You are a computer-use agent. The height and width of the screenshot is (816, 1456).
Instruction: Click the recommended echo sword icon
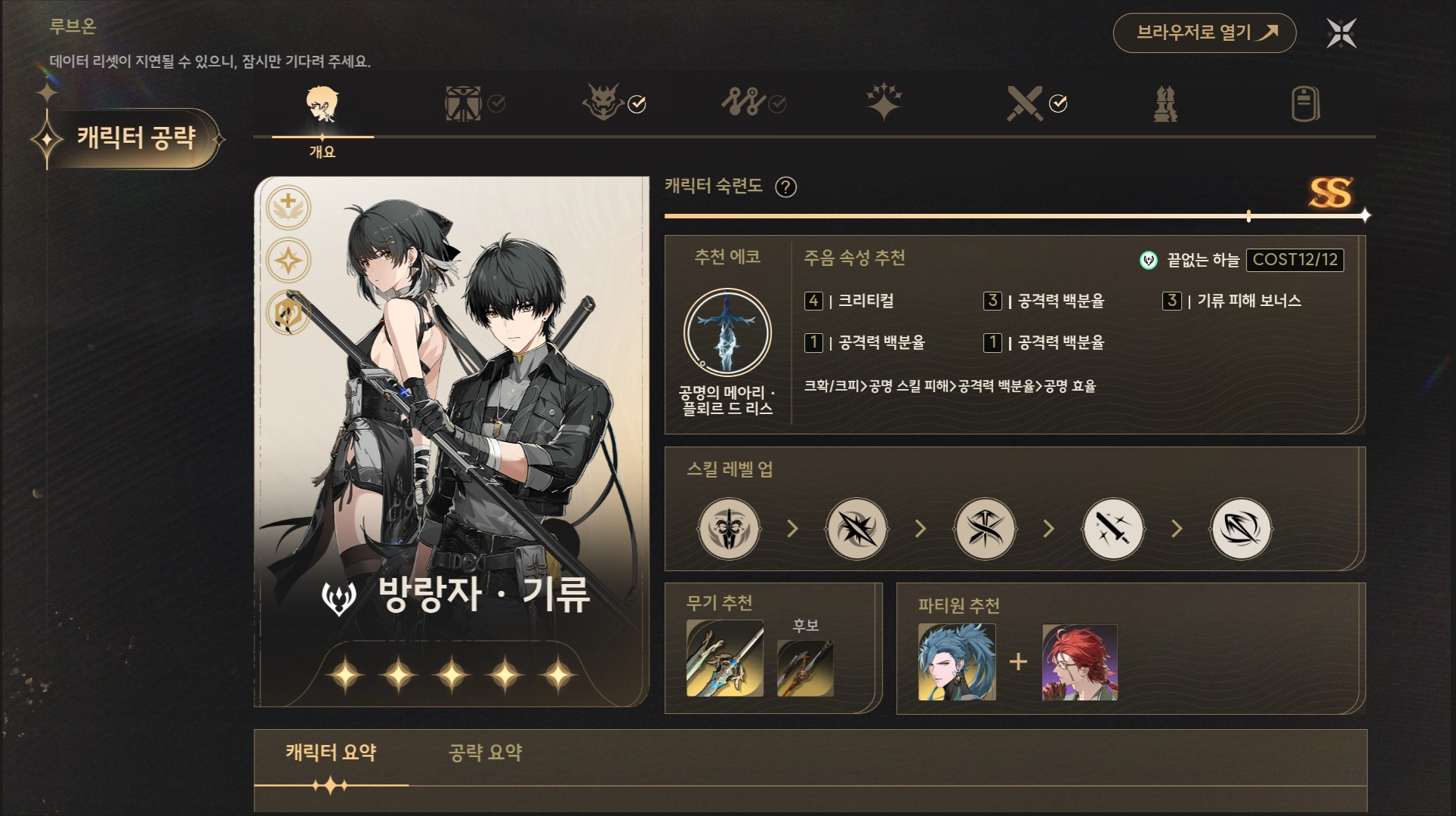click(x=727, y=333)
